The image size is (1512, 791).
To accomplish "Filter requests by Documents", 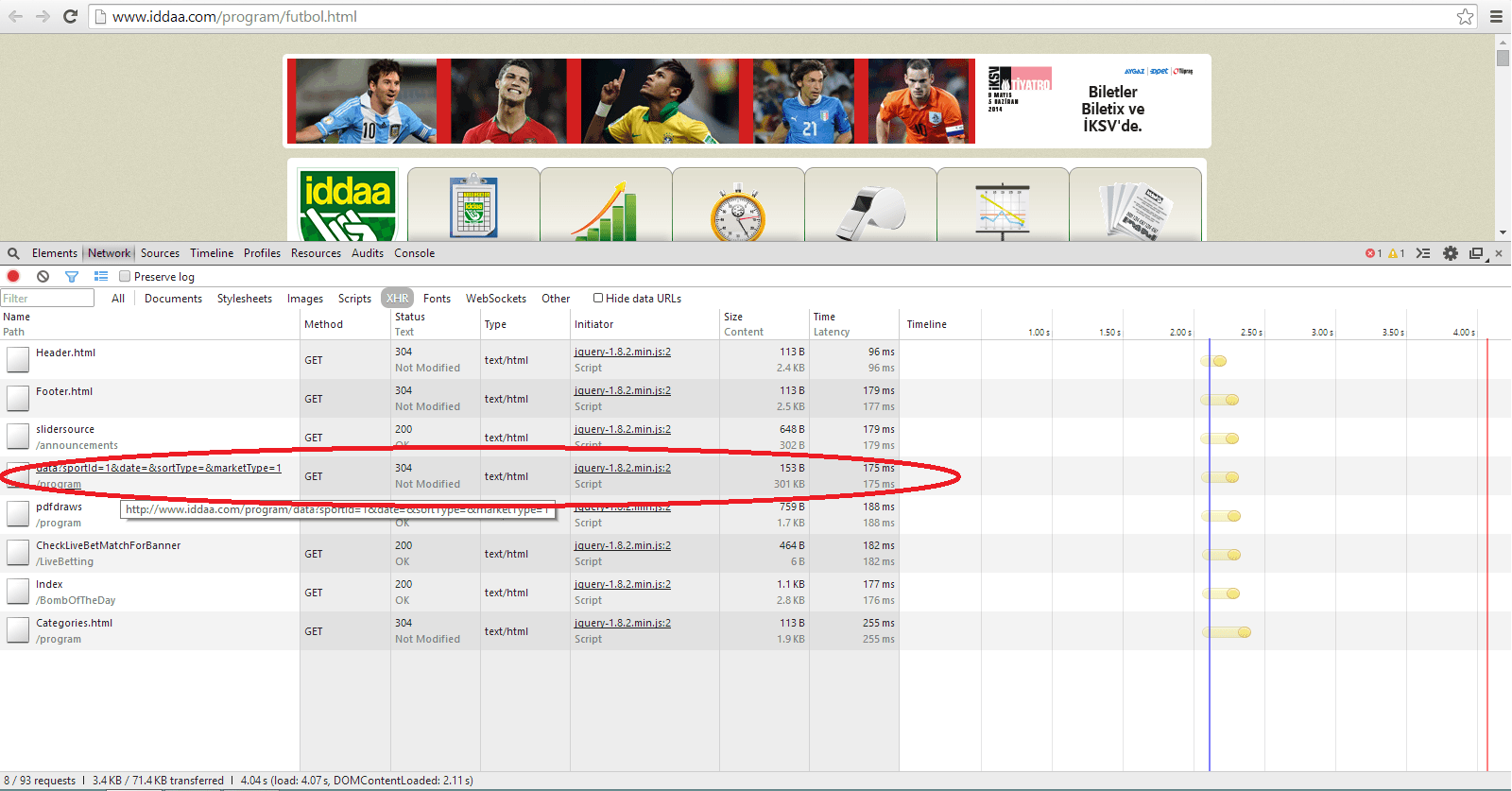I will (x=173, y=299).
